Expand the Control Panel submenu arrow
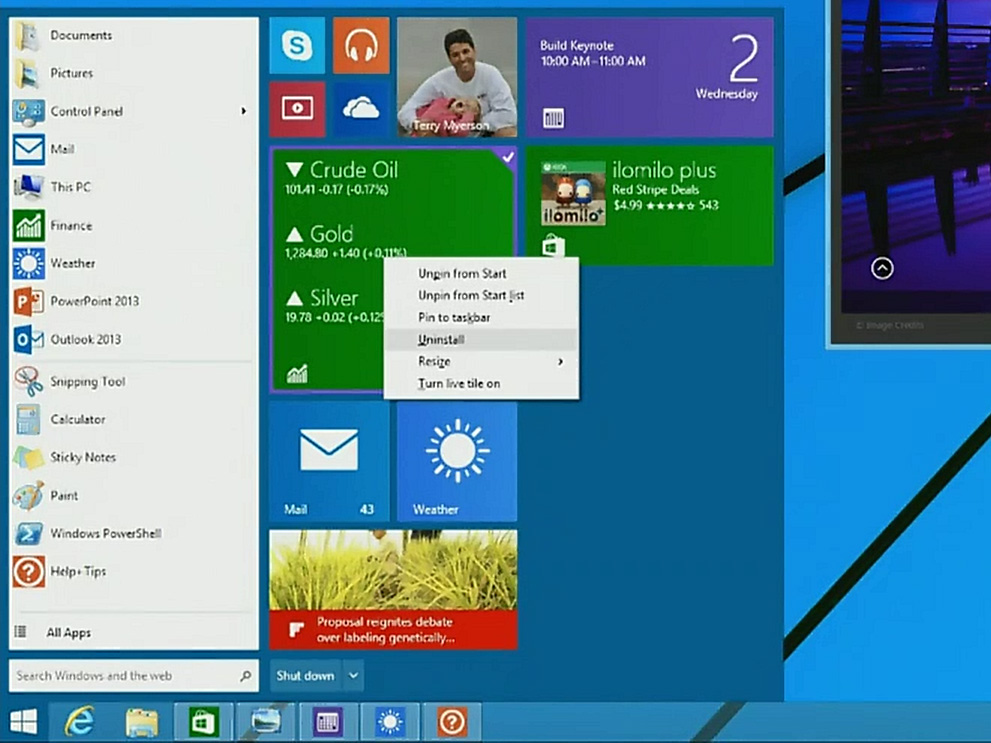The height and width of the screenshot is (743, 991). [x=243, y=111]
